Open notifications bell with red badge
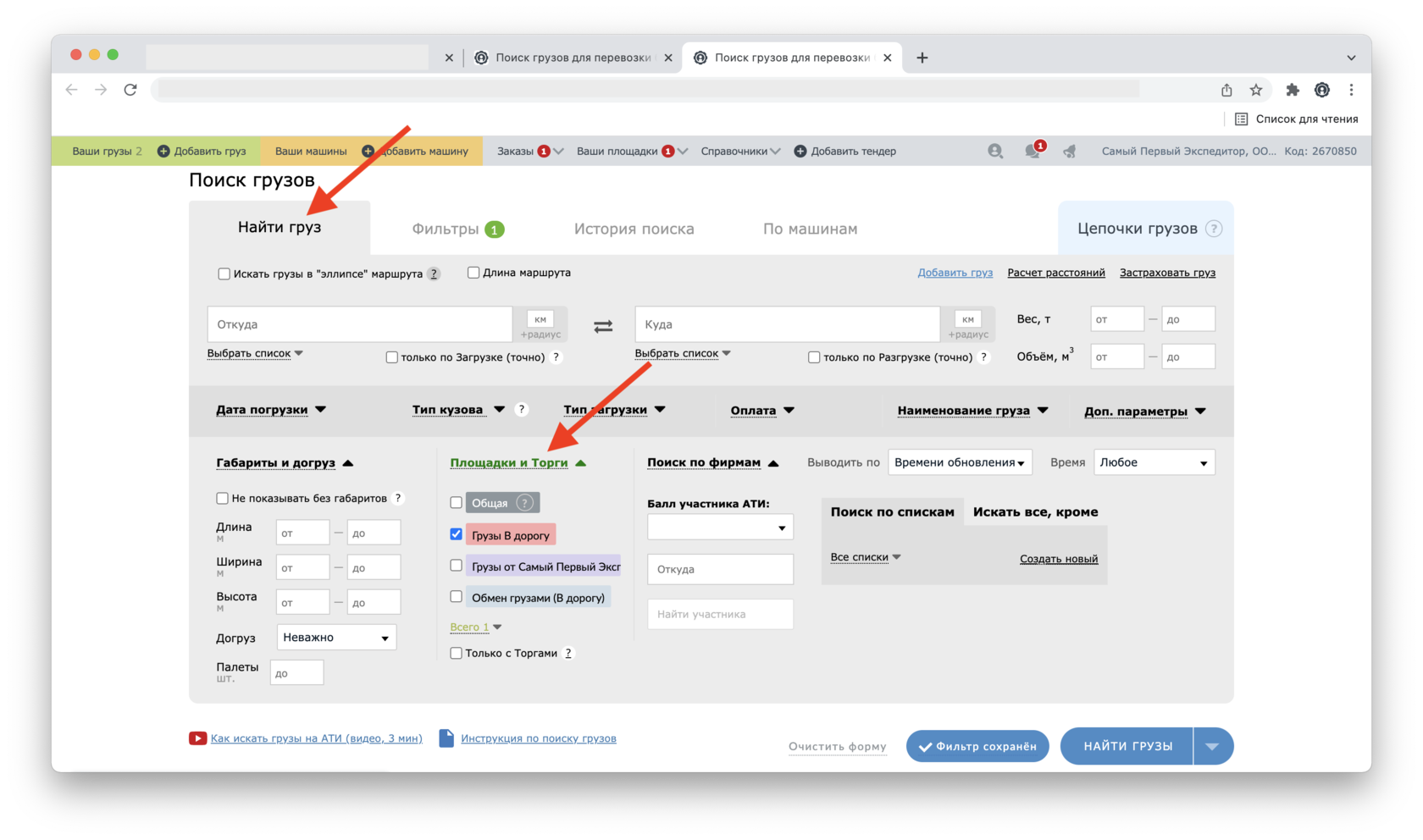The height and width of the screenshot is (840, 1423). tap(1033, 150)
